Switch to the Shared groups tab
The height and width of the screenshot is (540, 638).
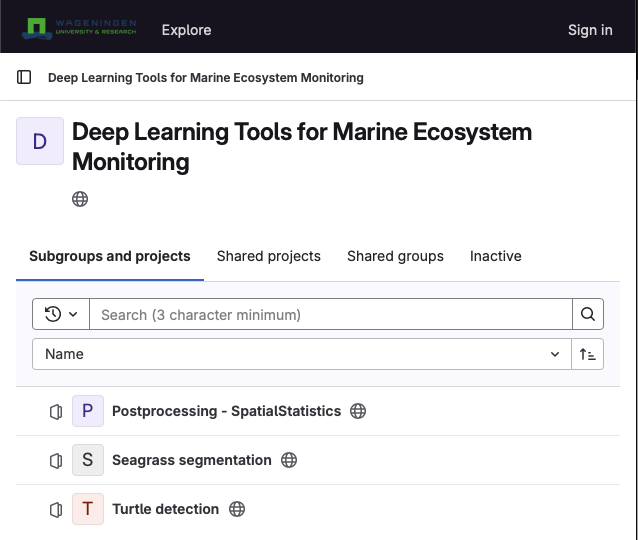395,256
